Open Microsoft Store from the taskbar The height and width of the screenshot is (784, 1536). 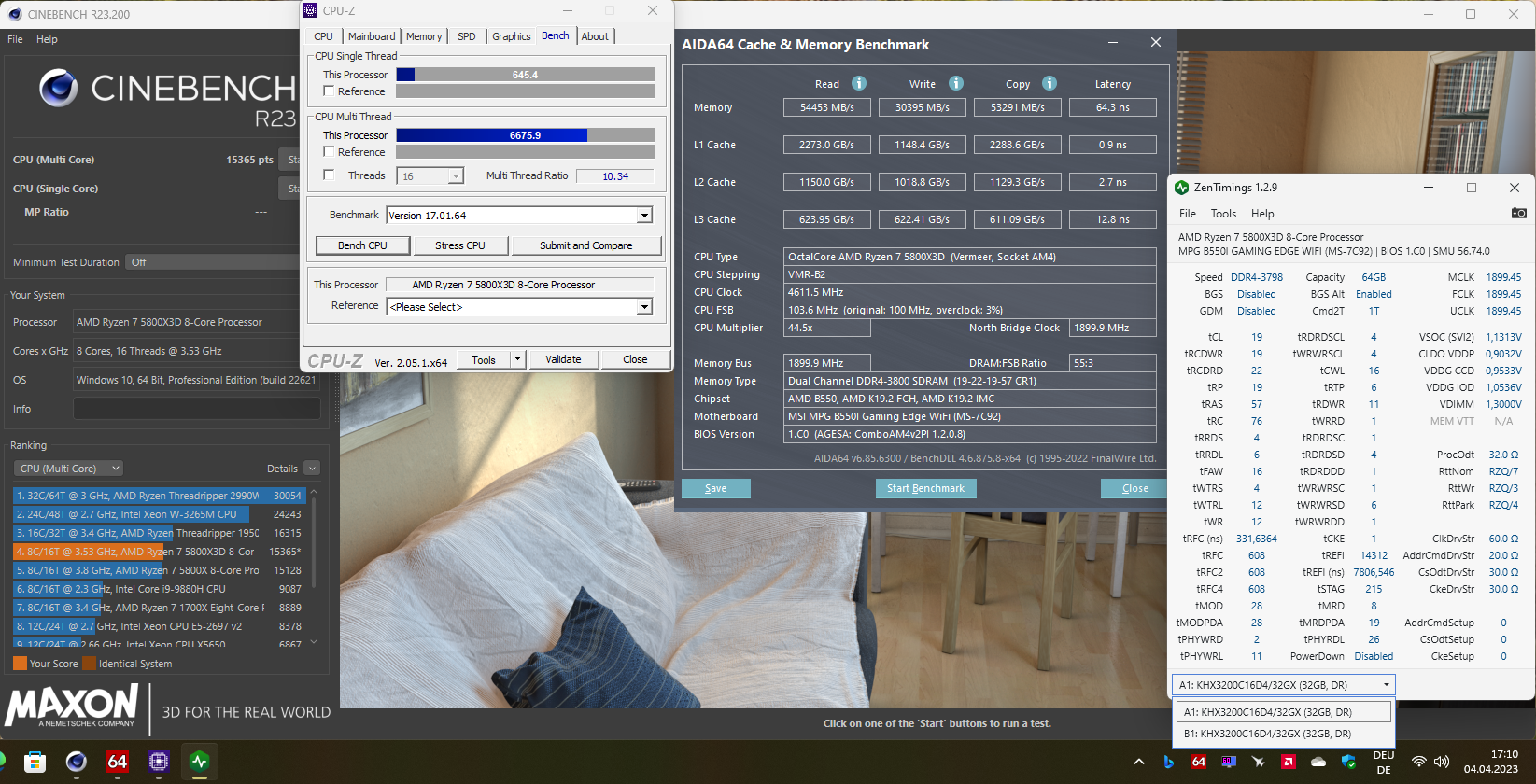point(35,762)
